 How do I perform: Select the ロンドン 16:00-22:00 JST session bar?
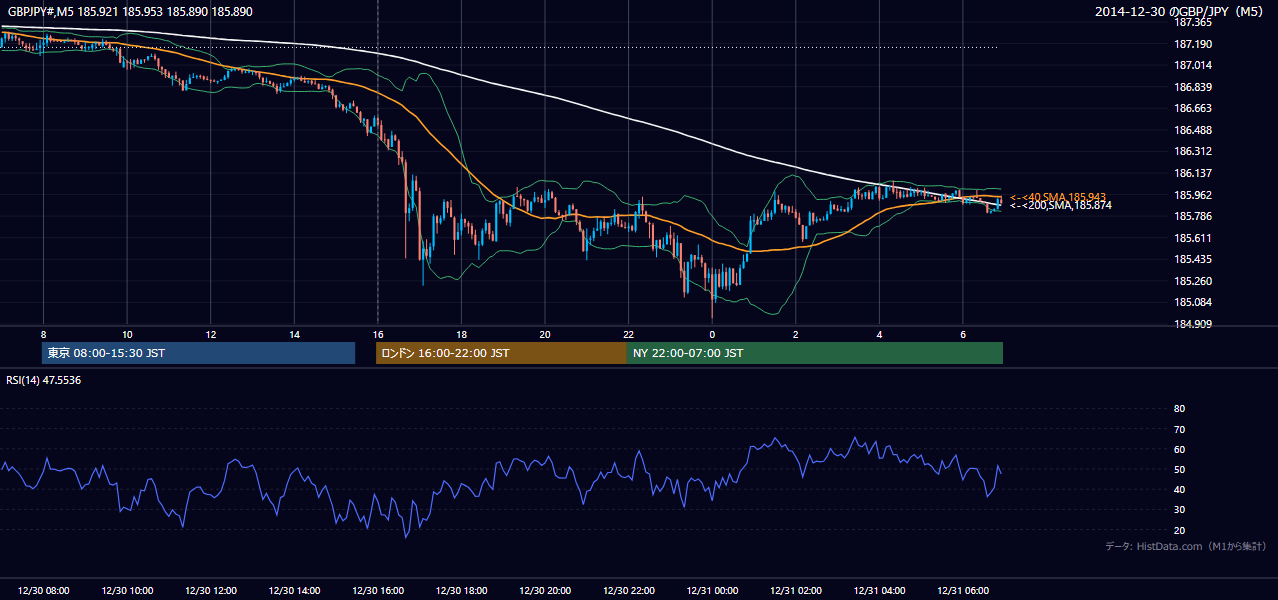click(501, 353)
